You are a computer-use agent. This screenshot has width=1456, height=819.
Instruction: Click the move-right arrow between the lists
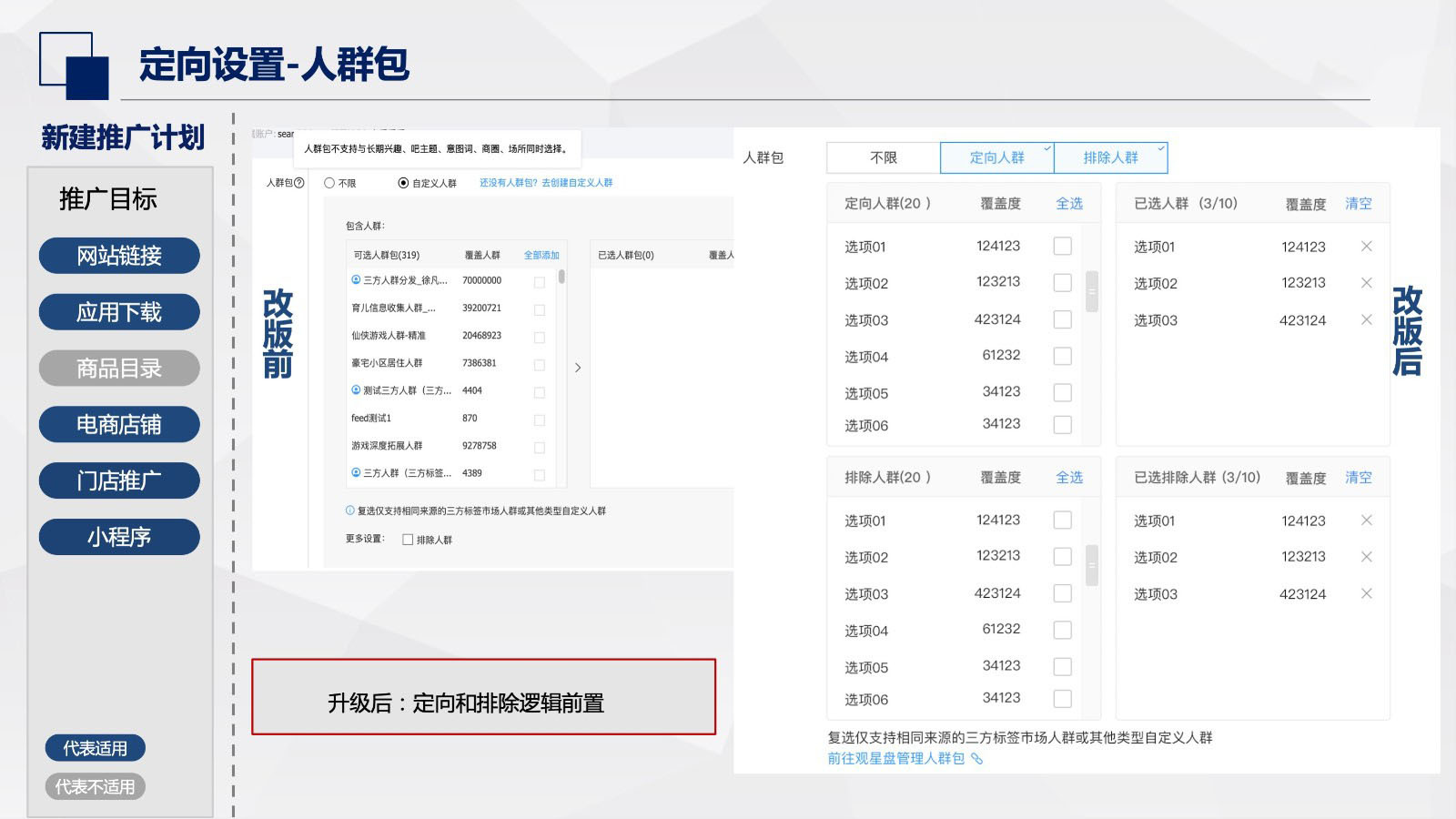click(x=578, y=368)
